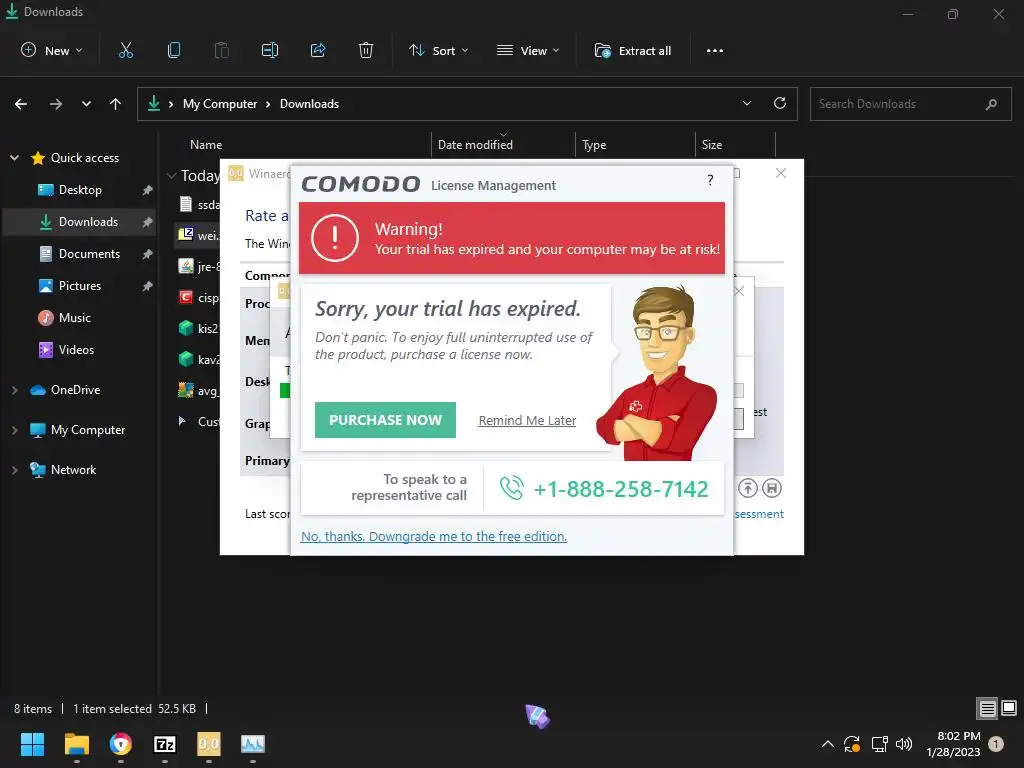Click the Name column header
1024x768 pixels.
[x=206, y=145]
